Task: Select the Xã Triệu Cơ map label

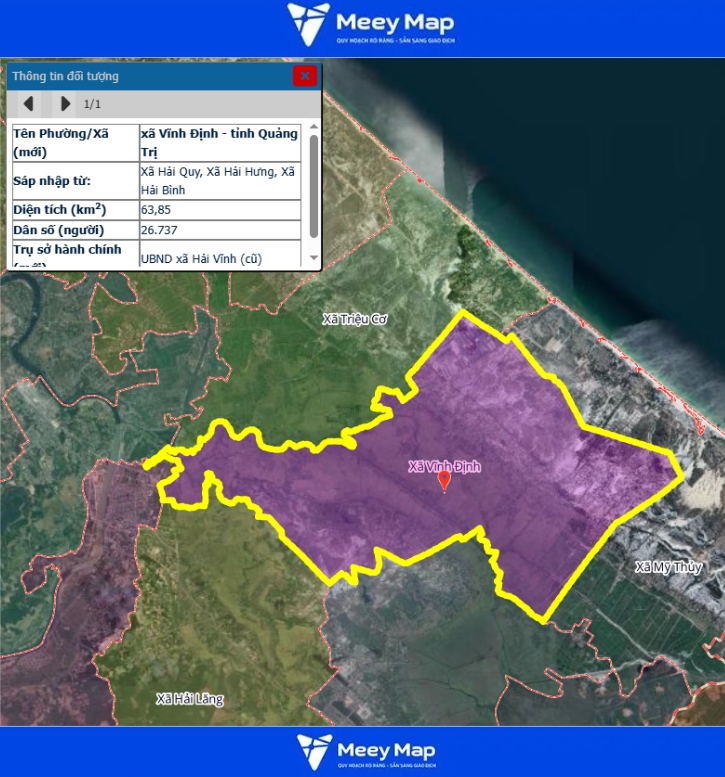Action: tap(354, 319)
